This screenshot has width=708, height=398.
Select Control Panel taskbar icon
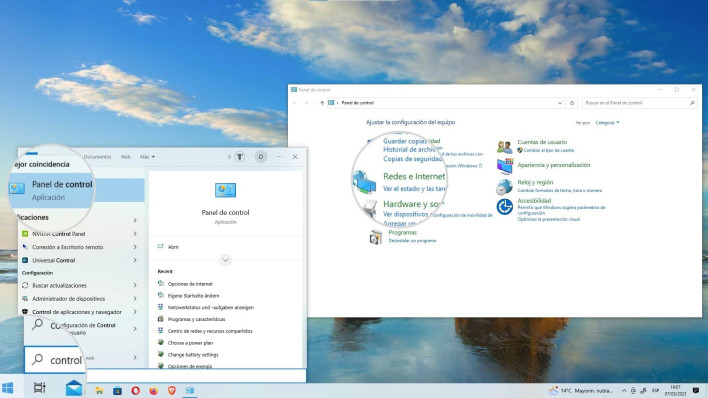(190, 390)
